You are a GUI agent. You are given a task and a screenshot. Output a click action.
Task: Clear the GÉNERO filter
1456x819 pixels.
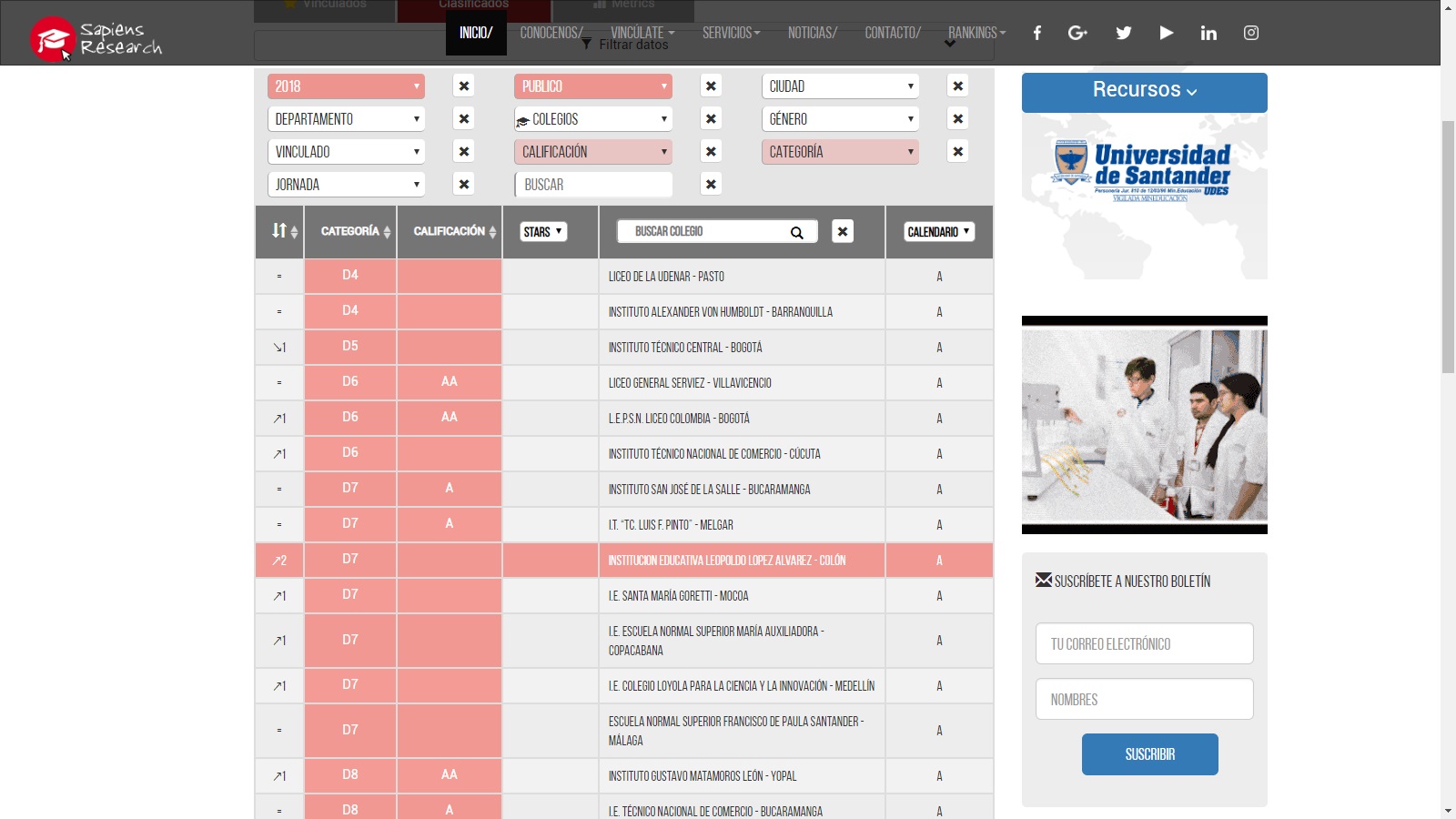[x=958, y=119]
